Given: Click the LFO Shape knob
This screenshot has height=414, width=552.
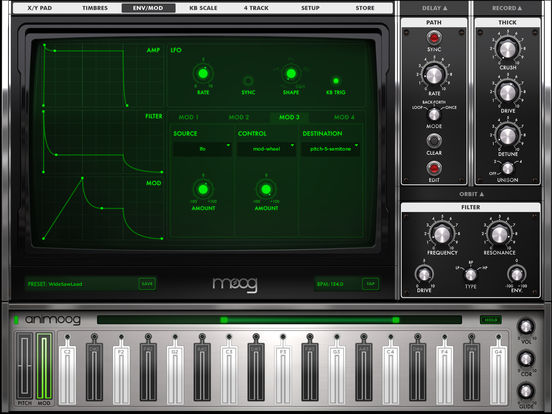Looking at the screenshot, I should (x=291, y=74).
